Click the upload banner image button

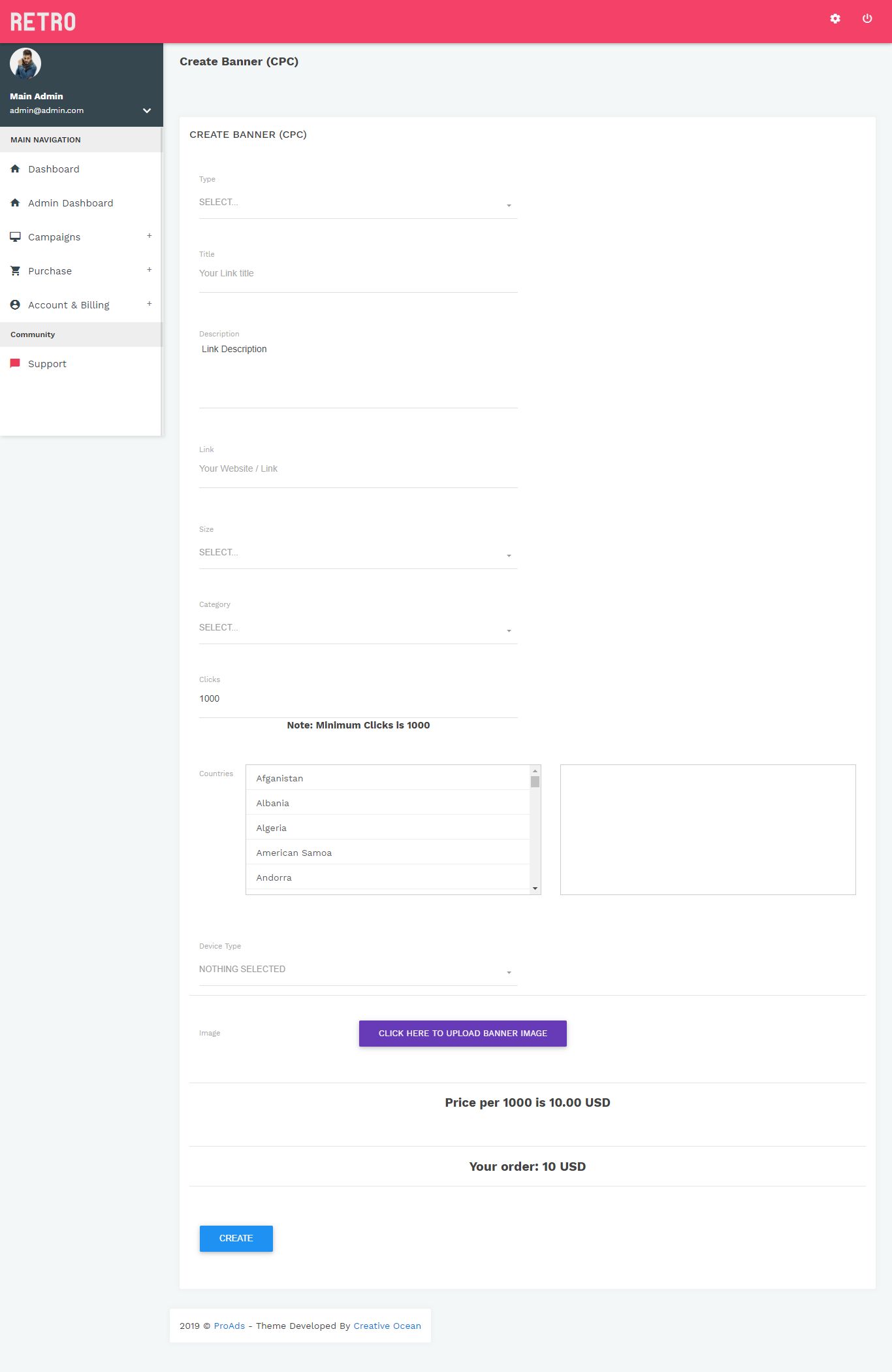click(x=462, y=1034)
